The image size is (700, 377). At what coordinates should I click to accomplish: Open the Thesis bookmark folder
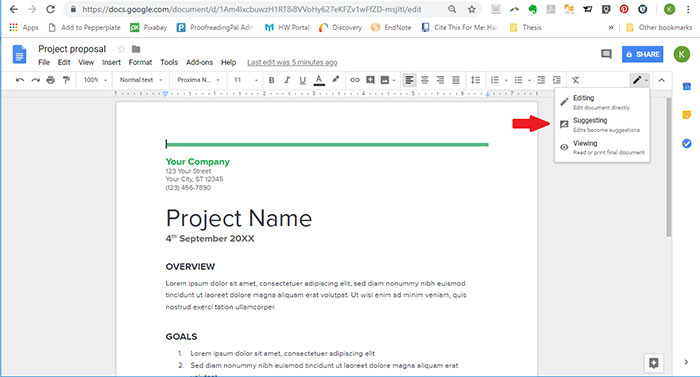point(526,27)
